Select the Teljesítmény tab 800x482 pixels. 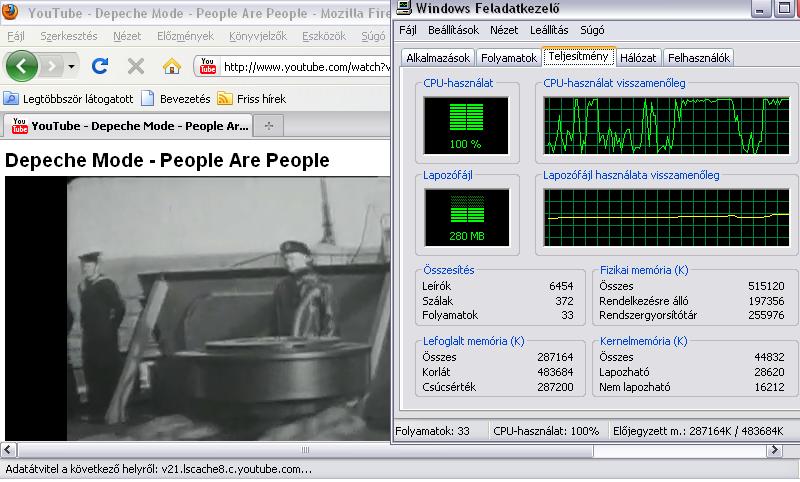(579, 56)
